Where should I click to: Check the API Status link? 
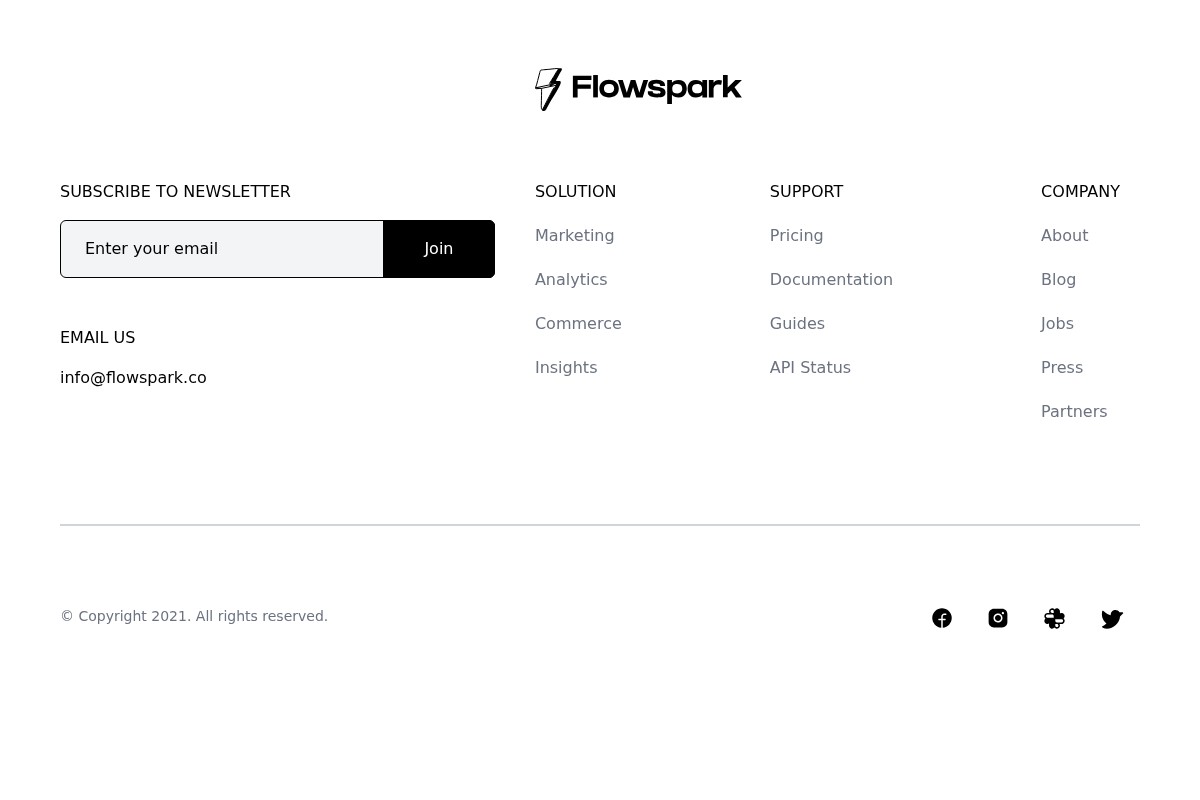tap(810, 367)
